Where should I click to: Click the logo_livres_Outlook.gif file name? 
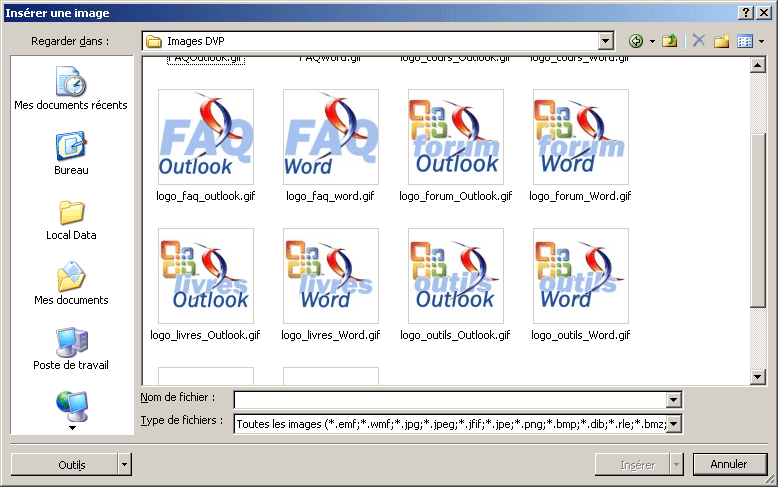(x=205, y=335)
